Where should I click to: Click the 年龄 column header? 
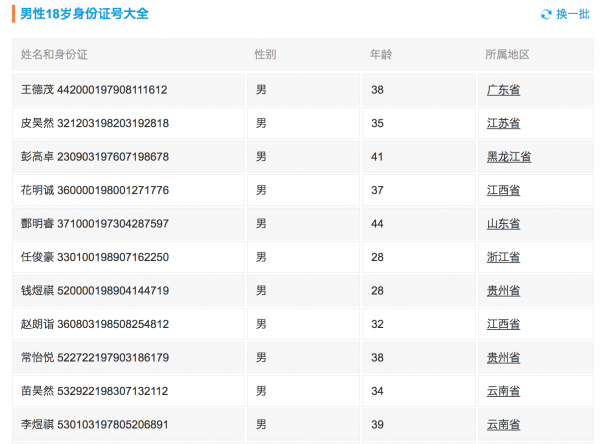[x=380, y=54]
